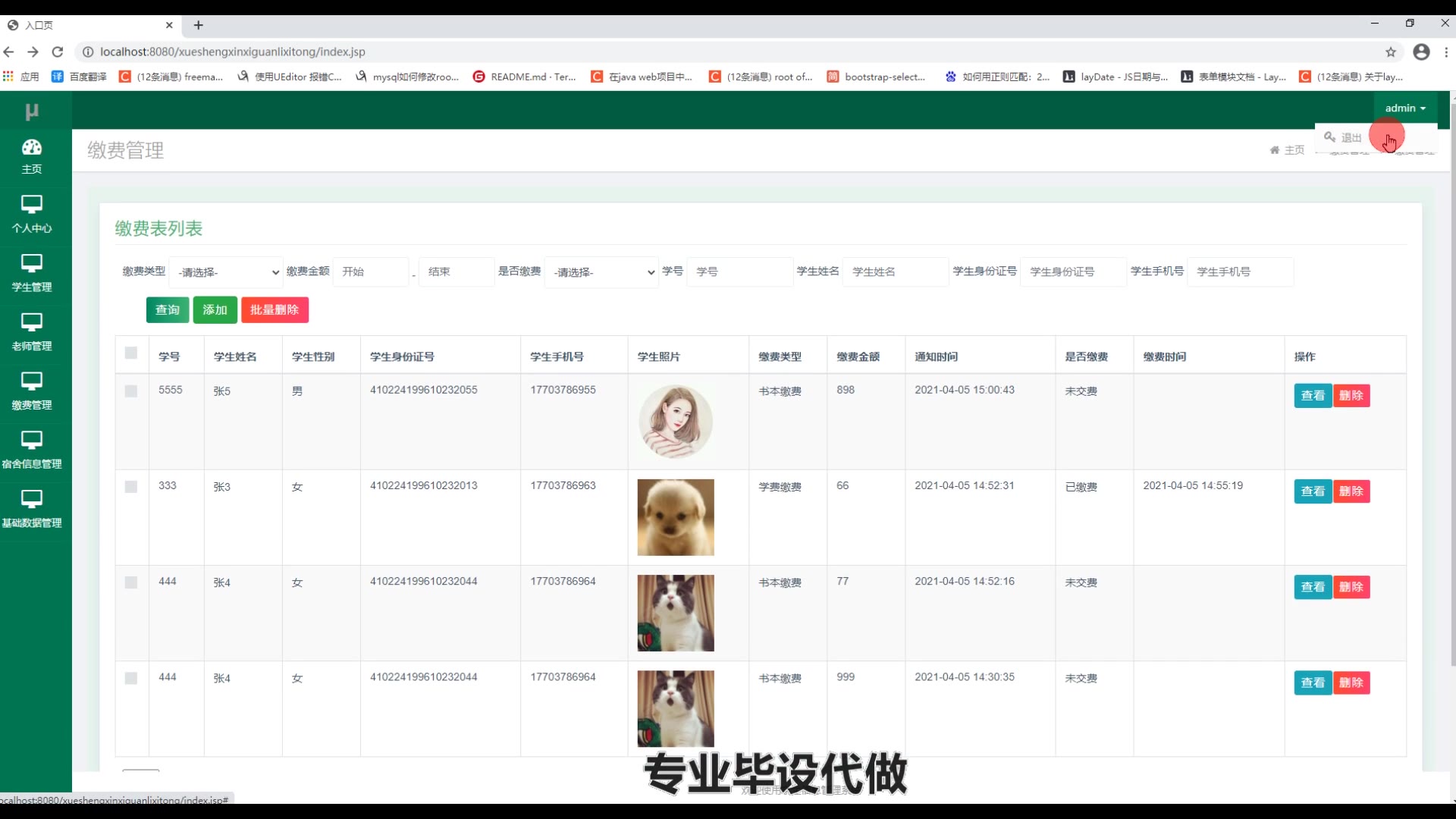Click the 学号 search input field
This screenshot has width=1456, height=819.
point(739,271)
